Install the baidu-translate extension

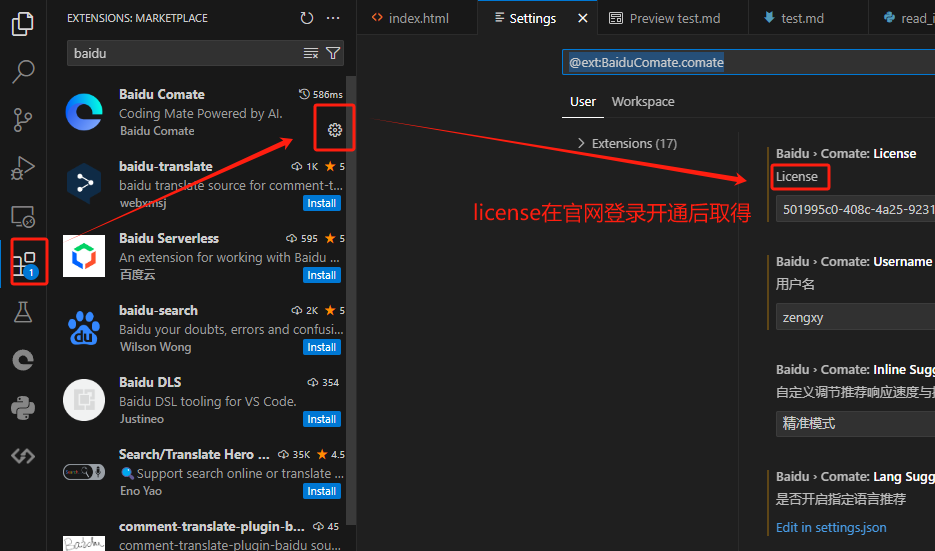[322, 203]
